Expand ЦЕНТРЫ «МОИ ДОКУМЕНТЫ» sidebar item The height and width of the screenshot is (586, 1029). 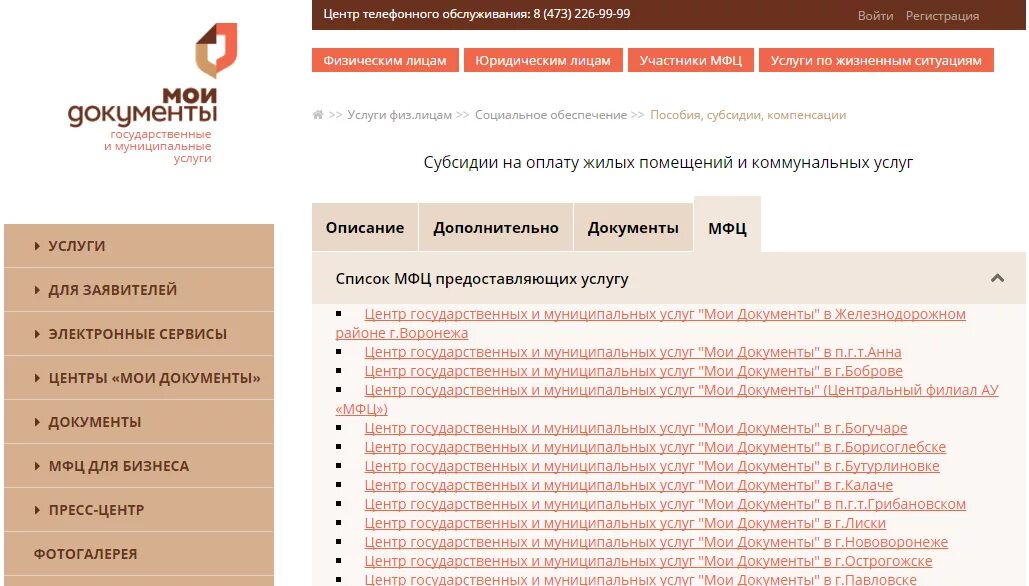[139, 377]
